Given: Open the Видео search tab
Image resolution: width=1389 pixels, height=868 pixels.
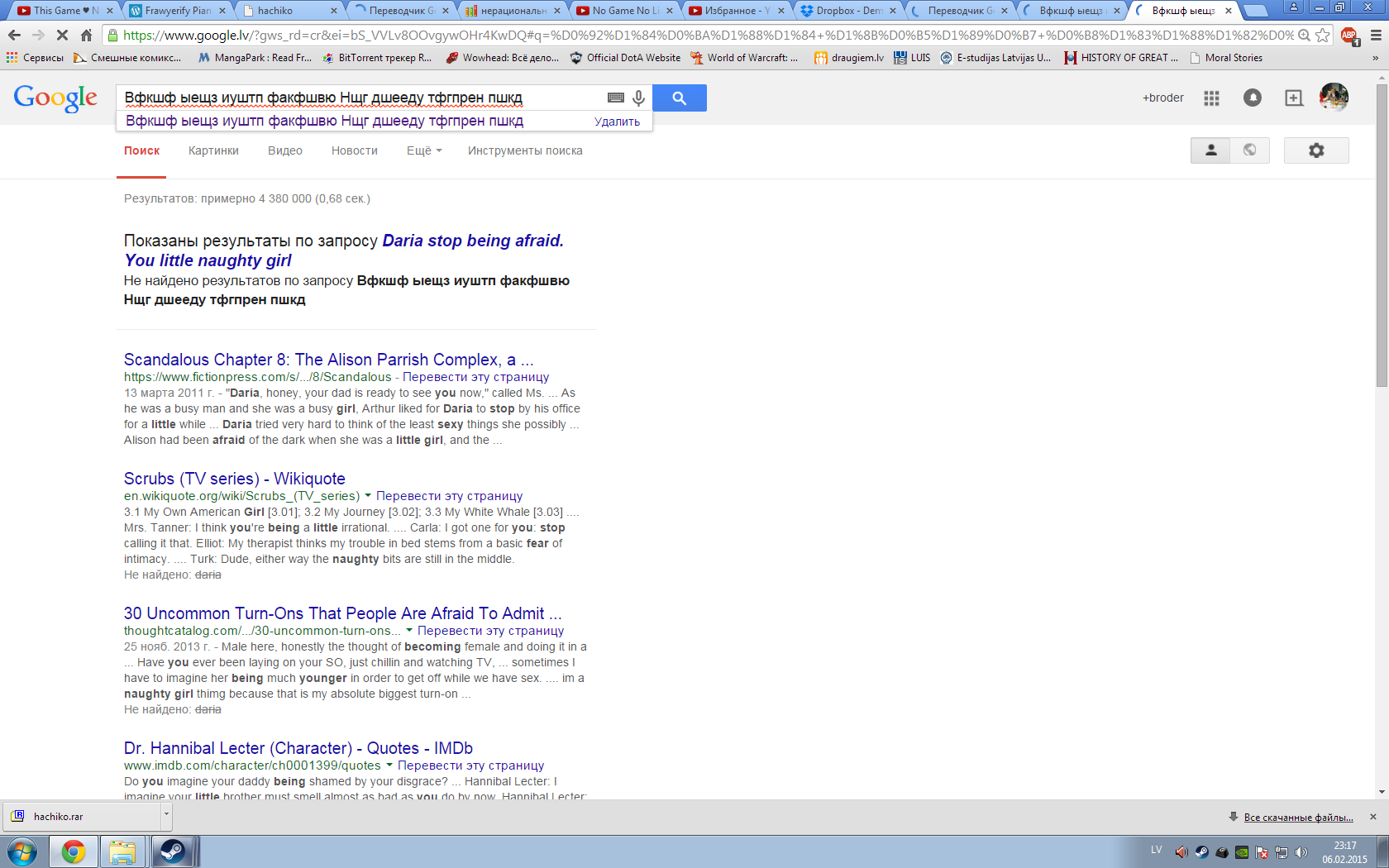Looking at the screenshot, I should [285, 150].
